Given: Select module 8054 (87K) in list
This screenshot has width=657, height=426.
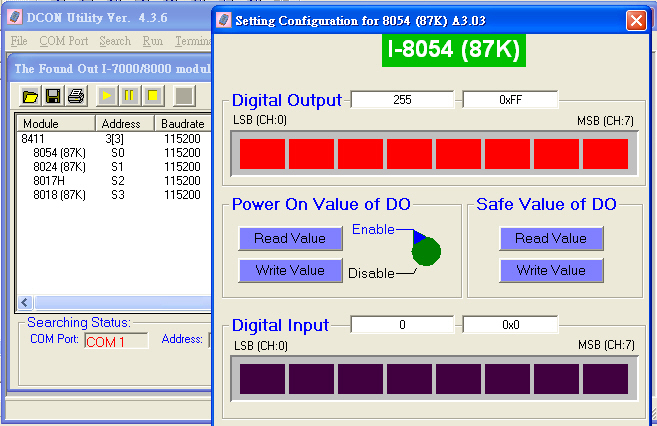Looking at the screenshot, I should click(59, 152).
